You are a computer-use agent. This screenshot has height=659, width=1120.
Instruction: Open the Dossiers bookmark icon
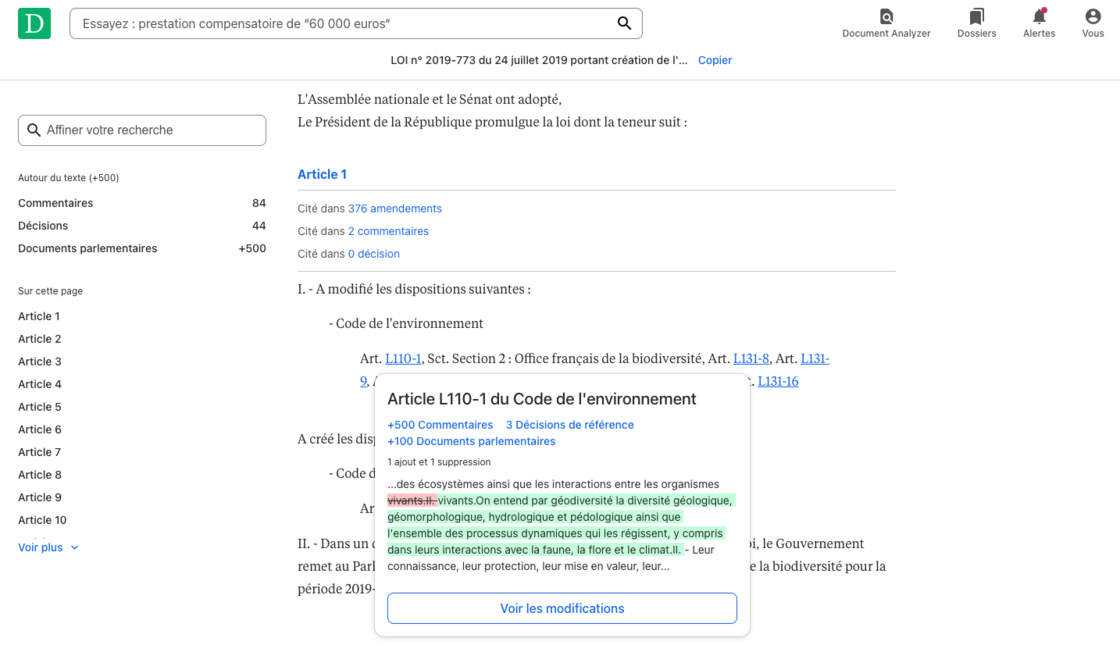tap(976, 16)
